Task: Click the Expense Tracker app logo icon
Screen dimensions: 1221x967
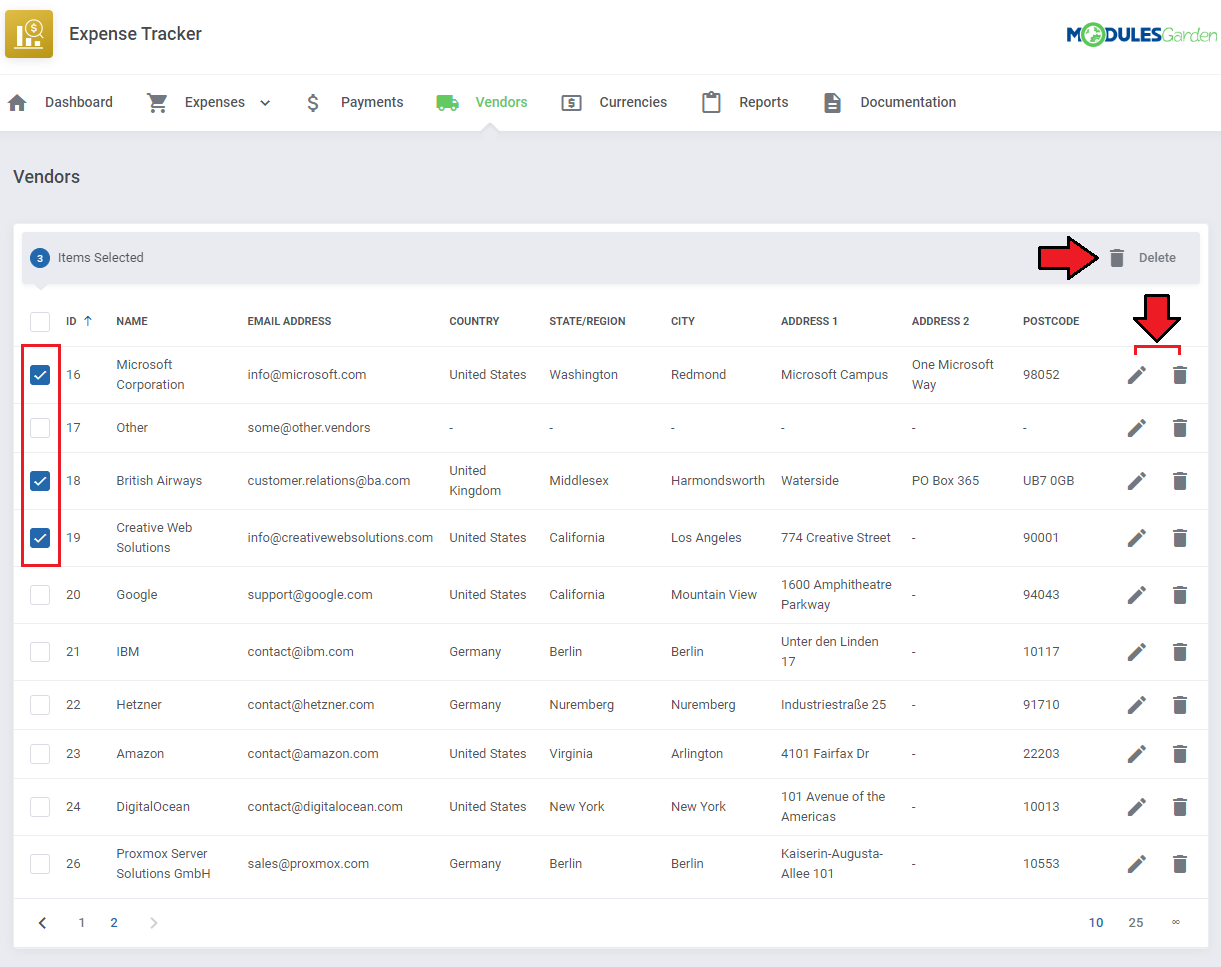Action: (x=29, y=34)
